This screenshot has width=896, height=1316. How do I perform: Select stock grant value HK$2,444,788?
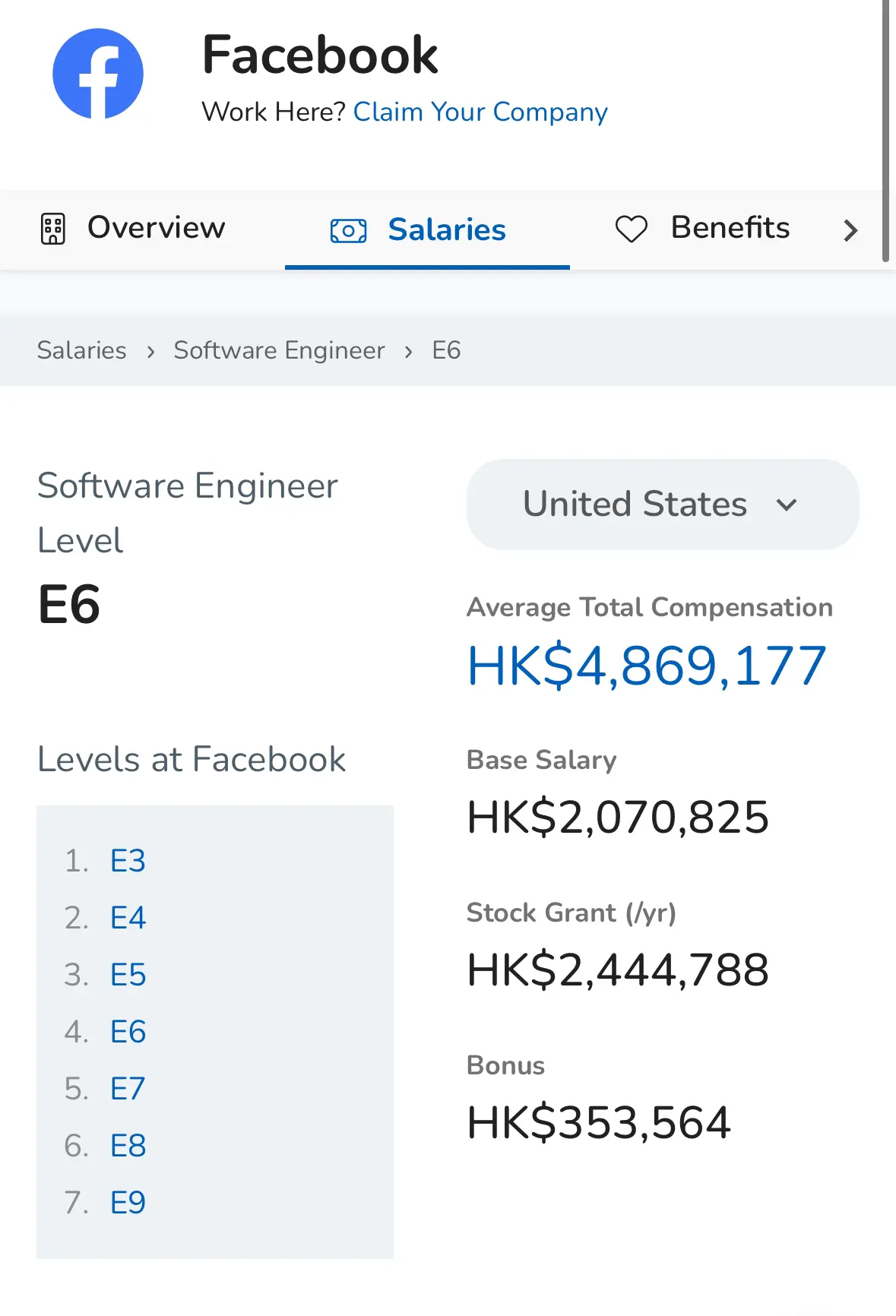coord(618,970)
